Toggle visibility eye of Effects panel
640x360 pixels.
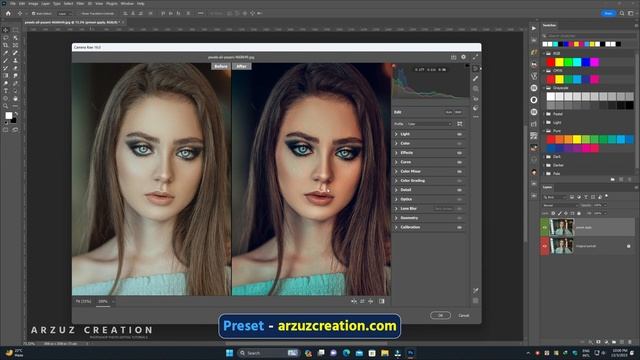pos(459,153)
